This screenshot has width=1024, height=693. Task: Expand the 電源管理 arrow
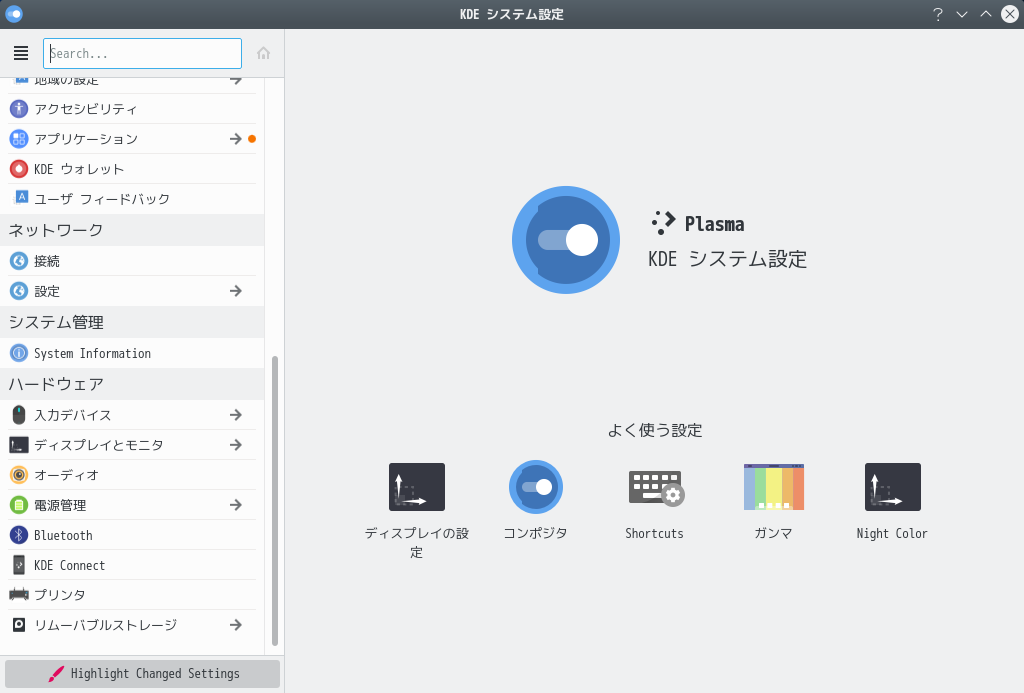pyautogui.click(x=236, y=505)
